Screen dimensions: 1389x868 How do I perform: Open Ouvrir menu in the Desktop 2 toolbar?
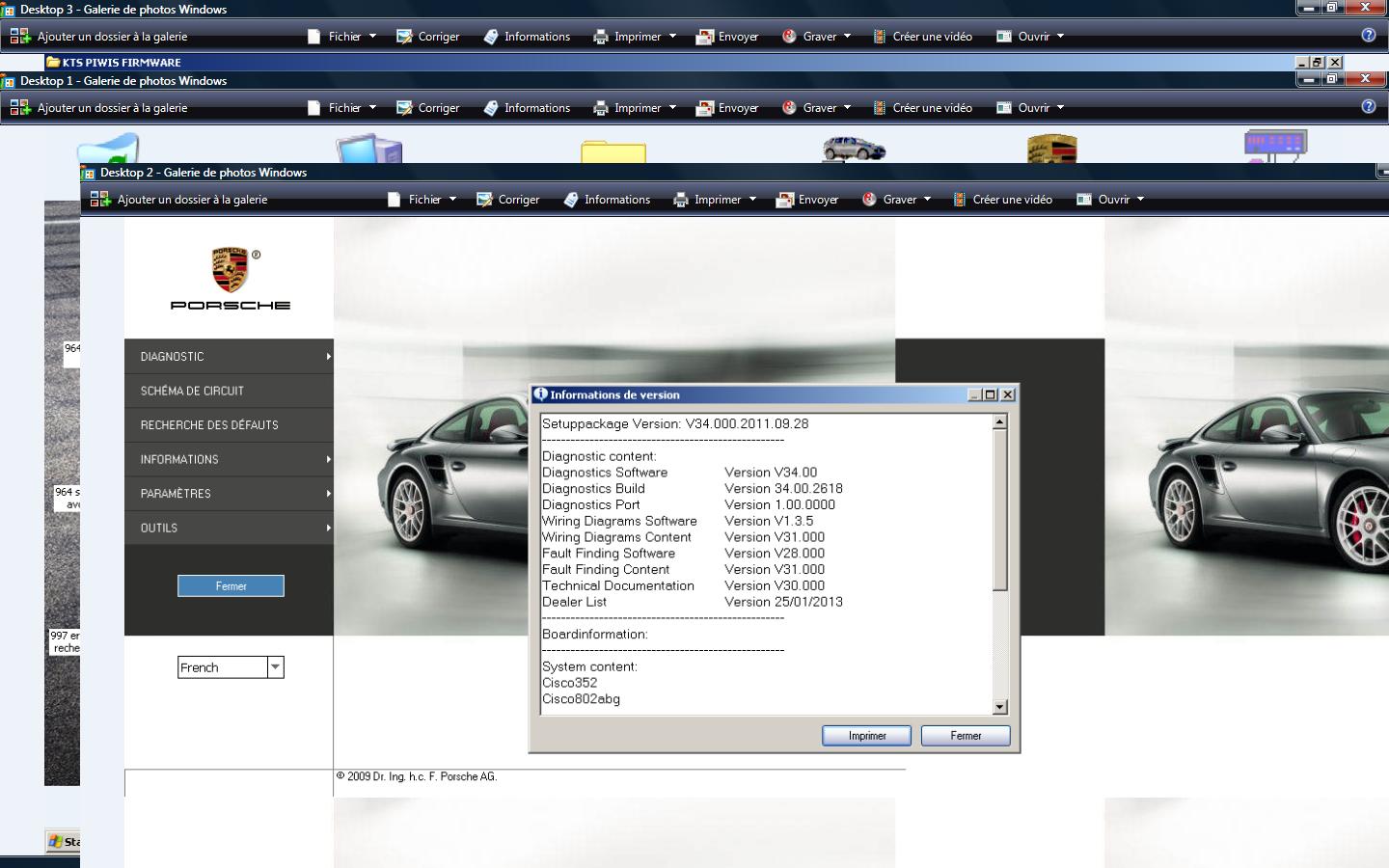1109,200
